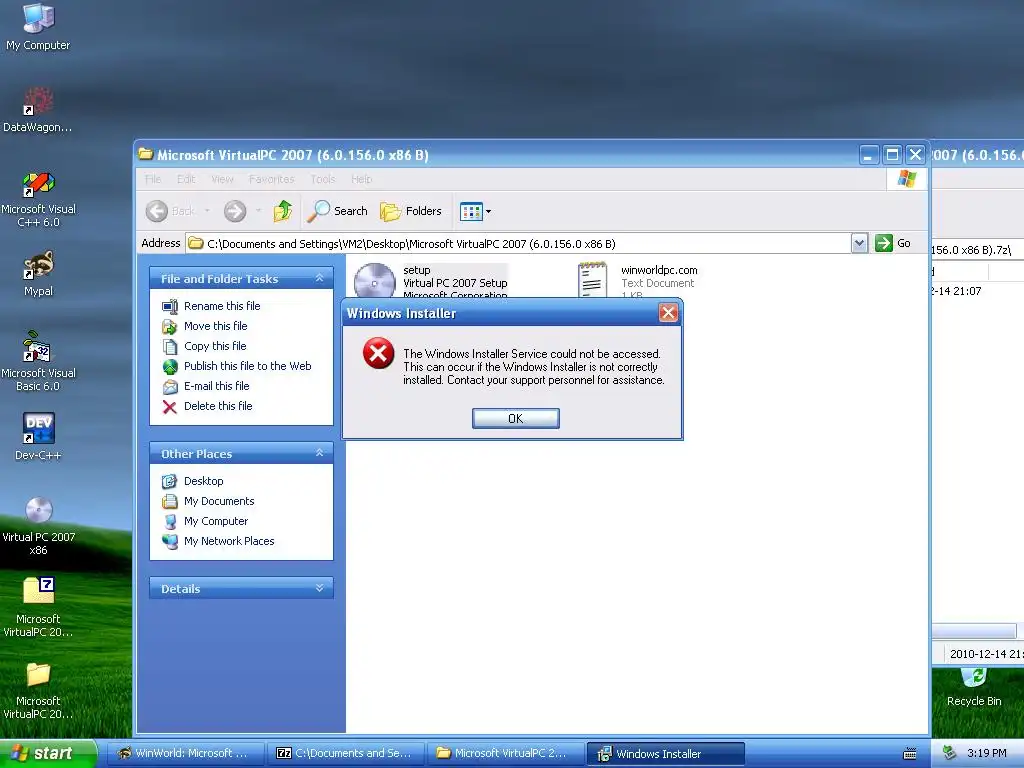Open the Help menu
1024x768 pixels.
pos(361,179)
